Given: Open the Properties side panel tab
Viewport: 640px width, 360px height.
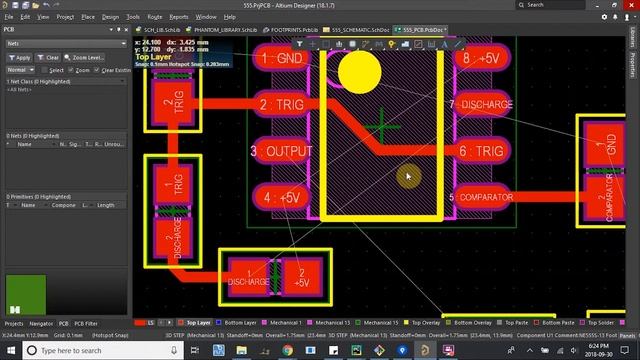Looking at the screenshot, I should pos(633,65).
